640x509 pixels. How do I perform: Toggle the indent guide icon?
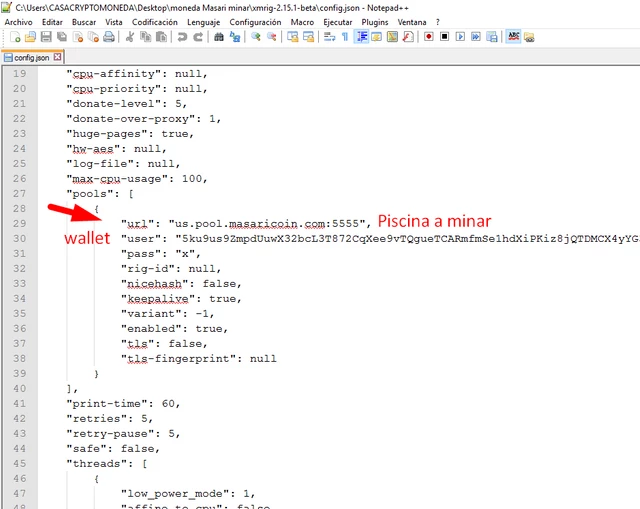tap(361, 37)
